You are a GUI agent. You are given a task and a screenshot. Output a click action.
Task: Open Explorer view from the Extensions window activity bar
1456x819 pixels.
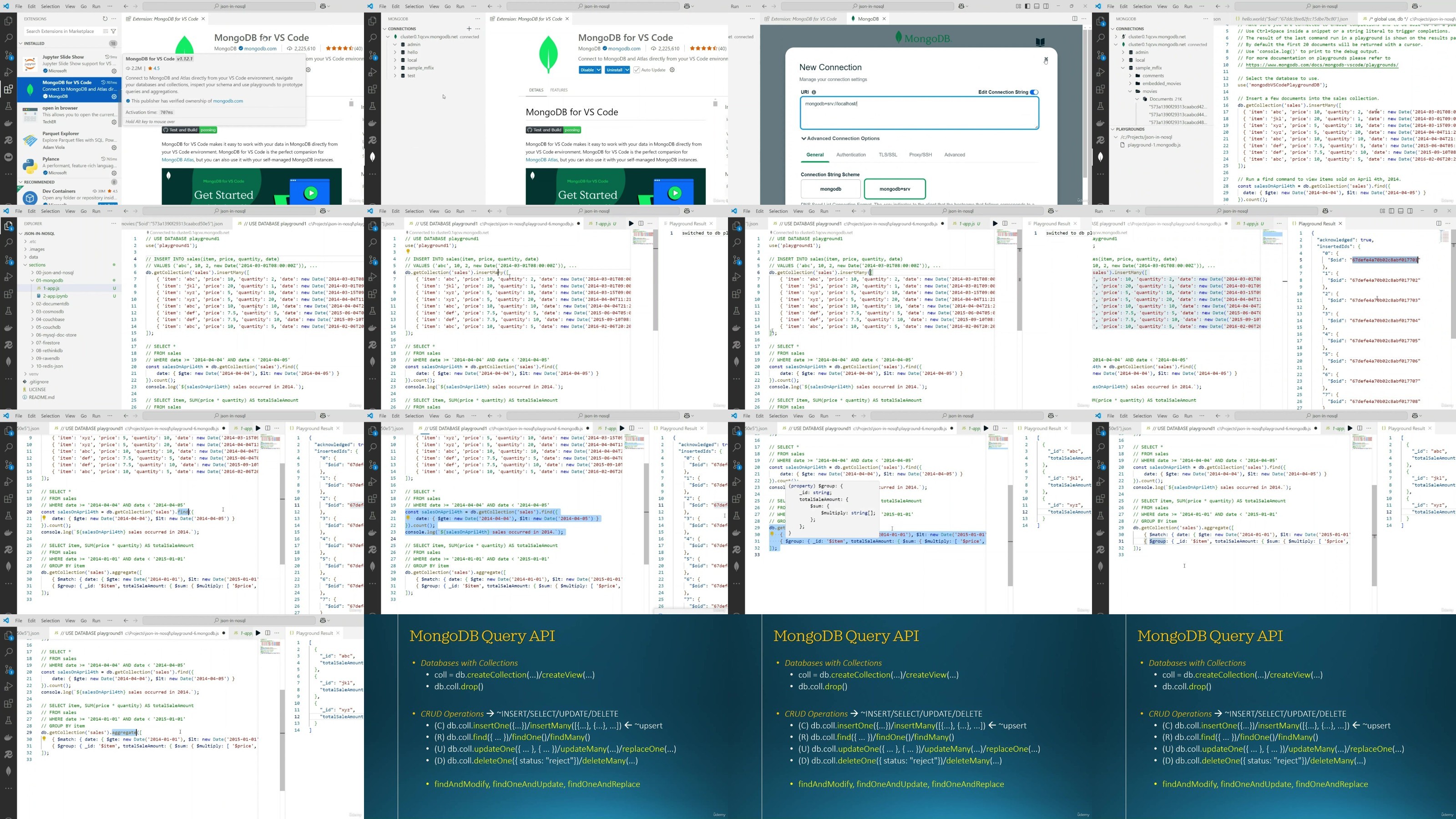(9, 21)
